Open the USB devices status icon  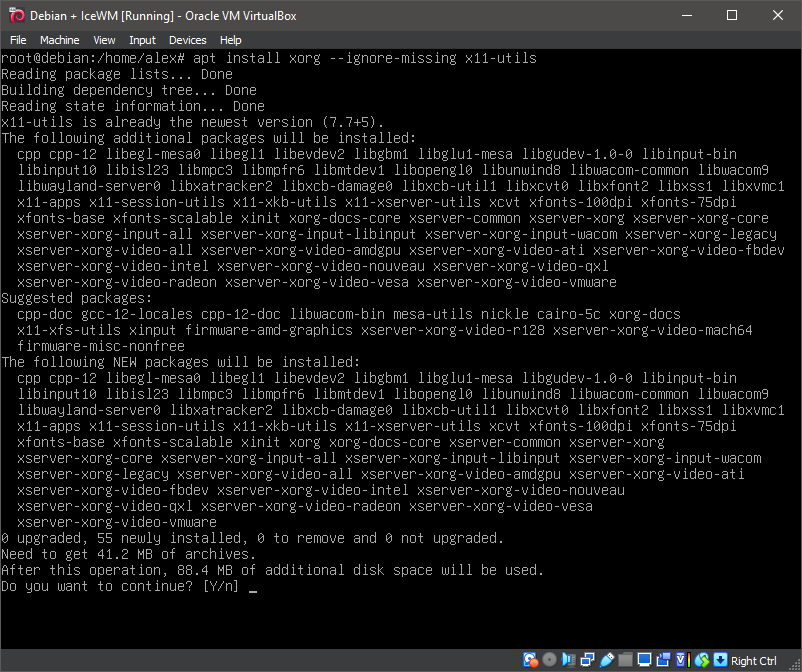(606, 660)
